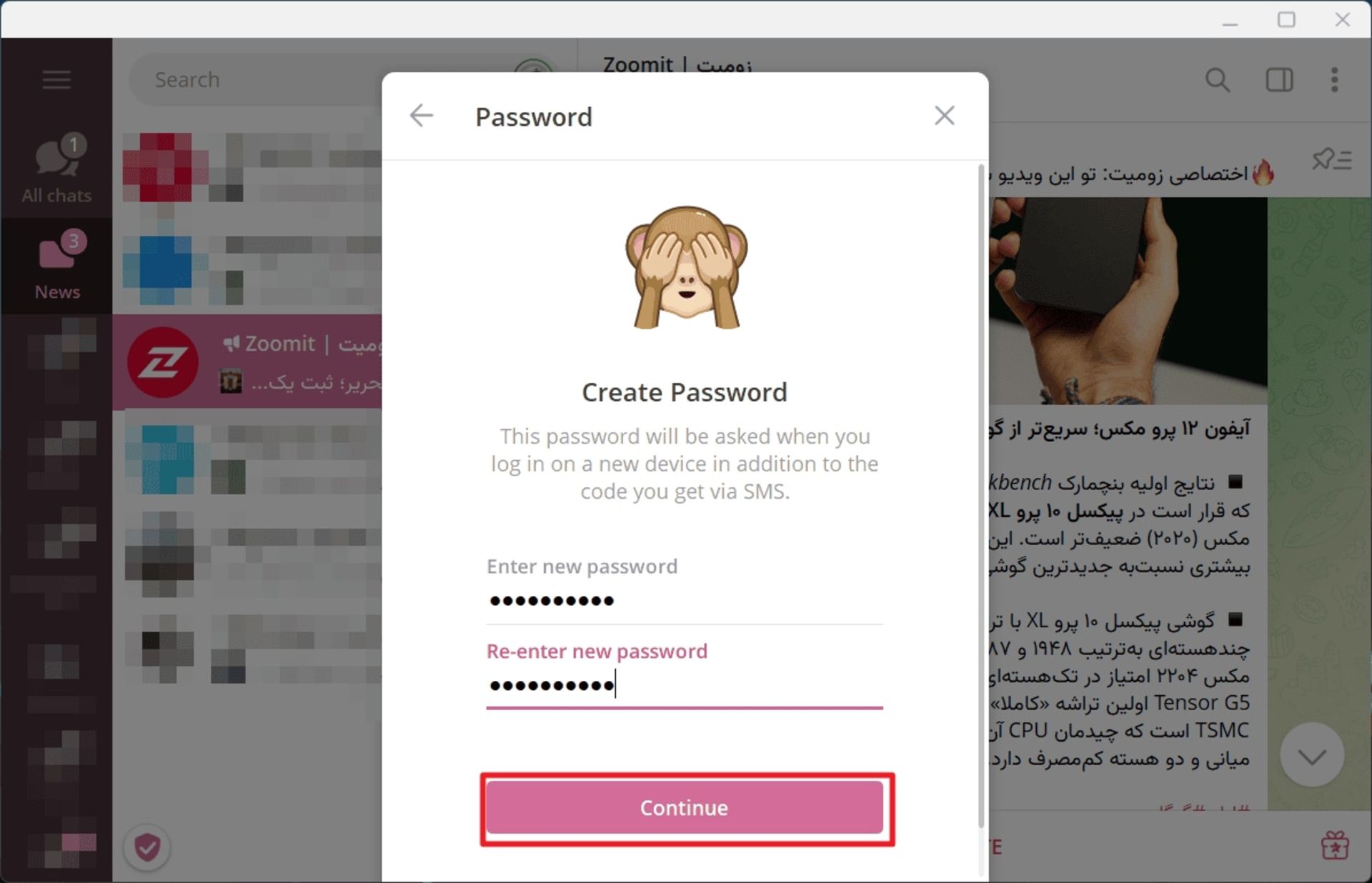Go back using the dialog's left arrow
The image size is (1372, 883).
coord(422,116)
